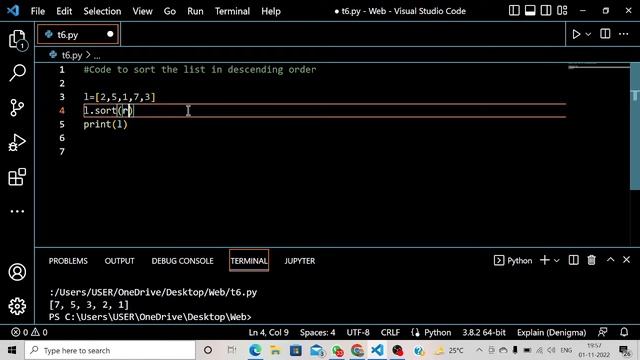Open the Extensions view
Viewport: 640px width, 360px height.
(17, 177)
